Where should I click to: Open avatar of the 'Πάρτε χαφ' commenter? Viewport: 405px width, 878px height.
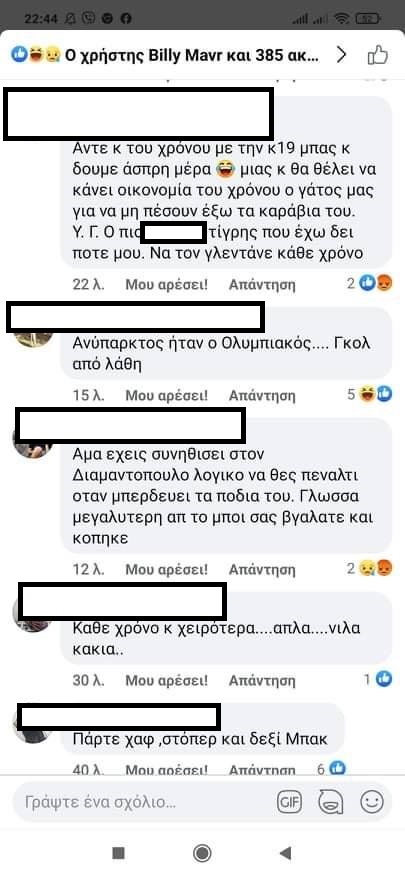pos(32,726)
